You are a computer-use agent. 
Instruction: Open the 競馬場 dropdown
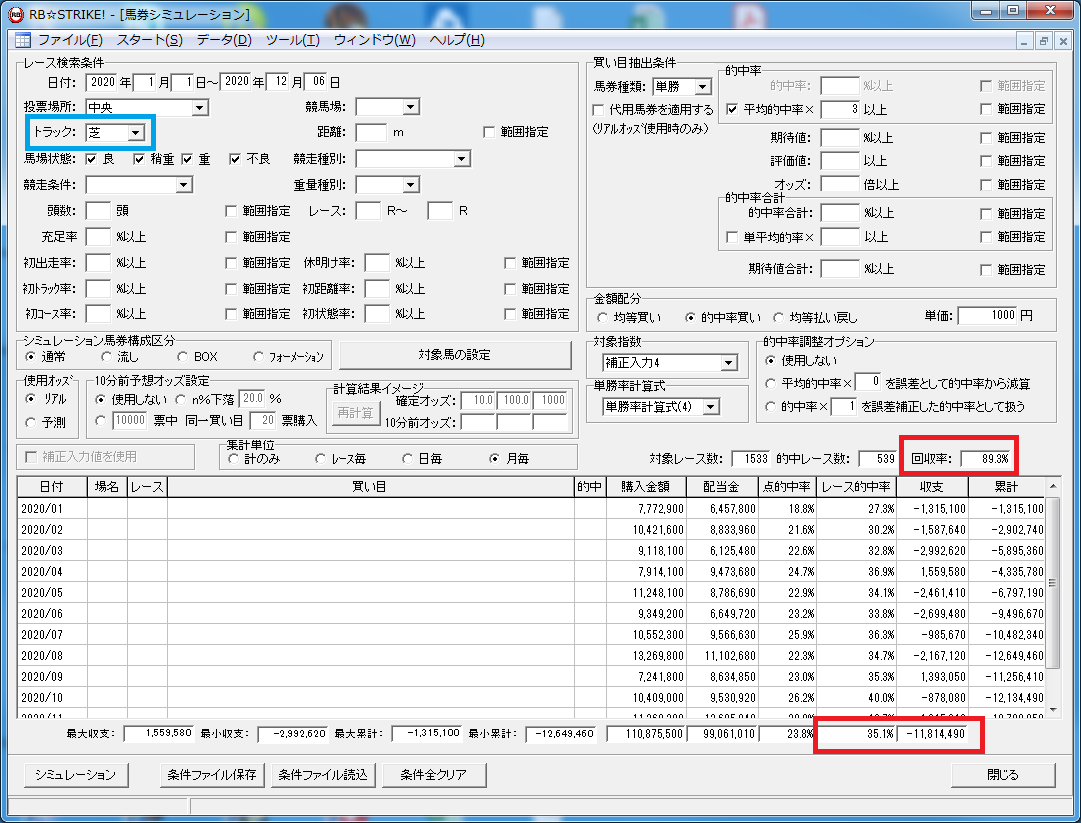[411, 107]
